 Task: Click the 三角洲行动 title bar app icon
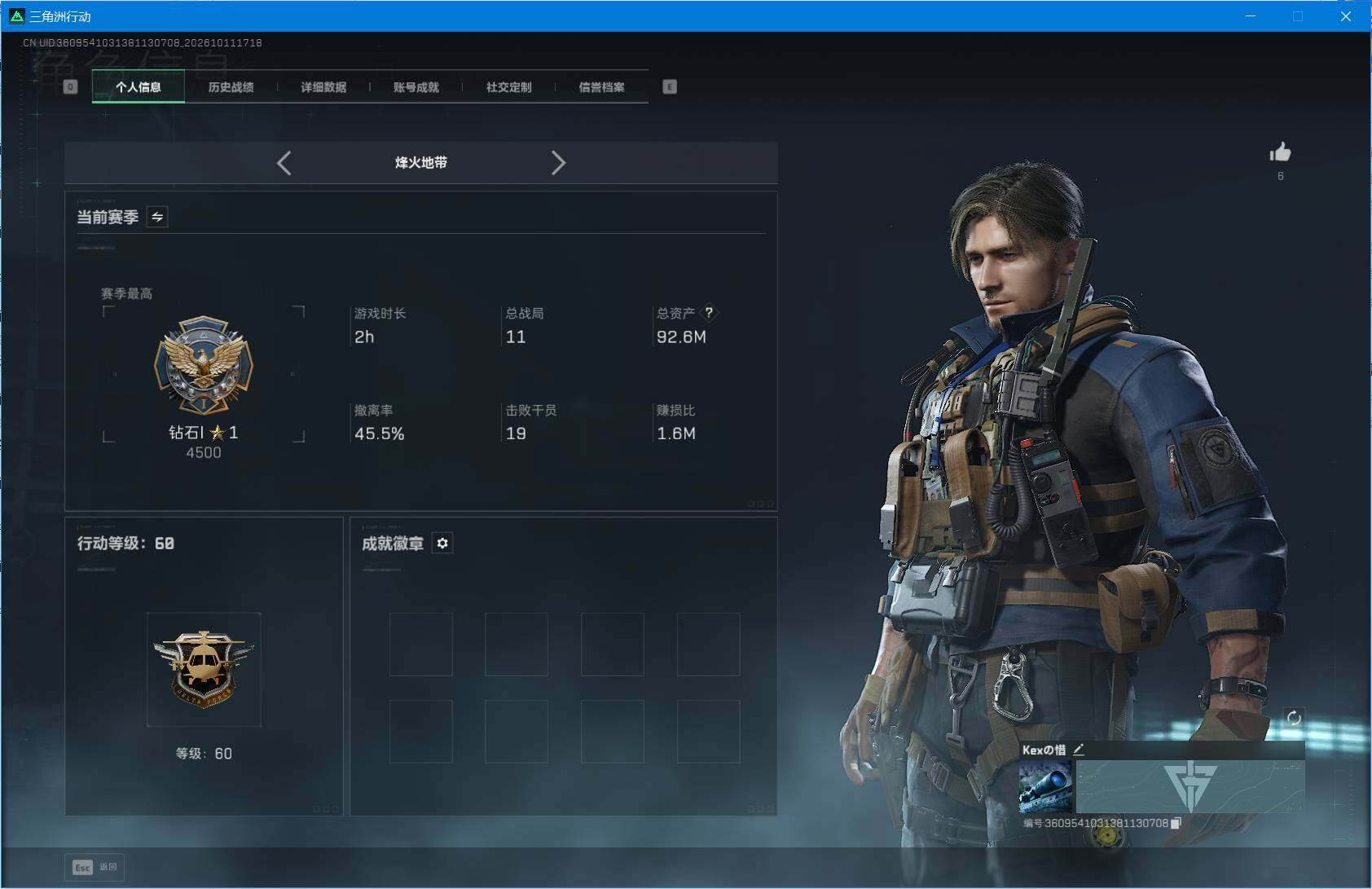[16, 15]
